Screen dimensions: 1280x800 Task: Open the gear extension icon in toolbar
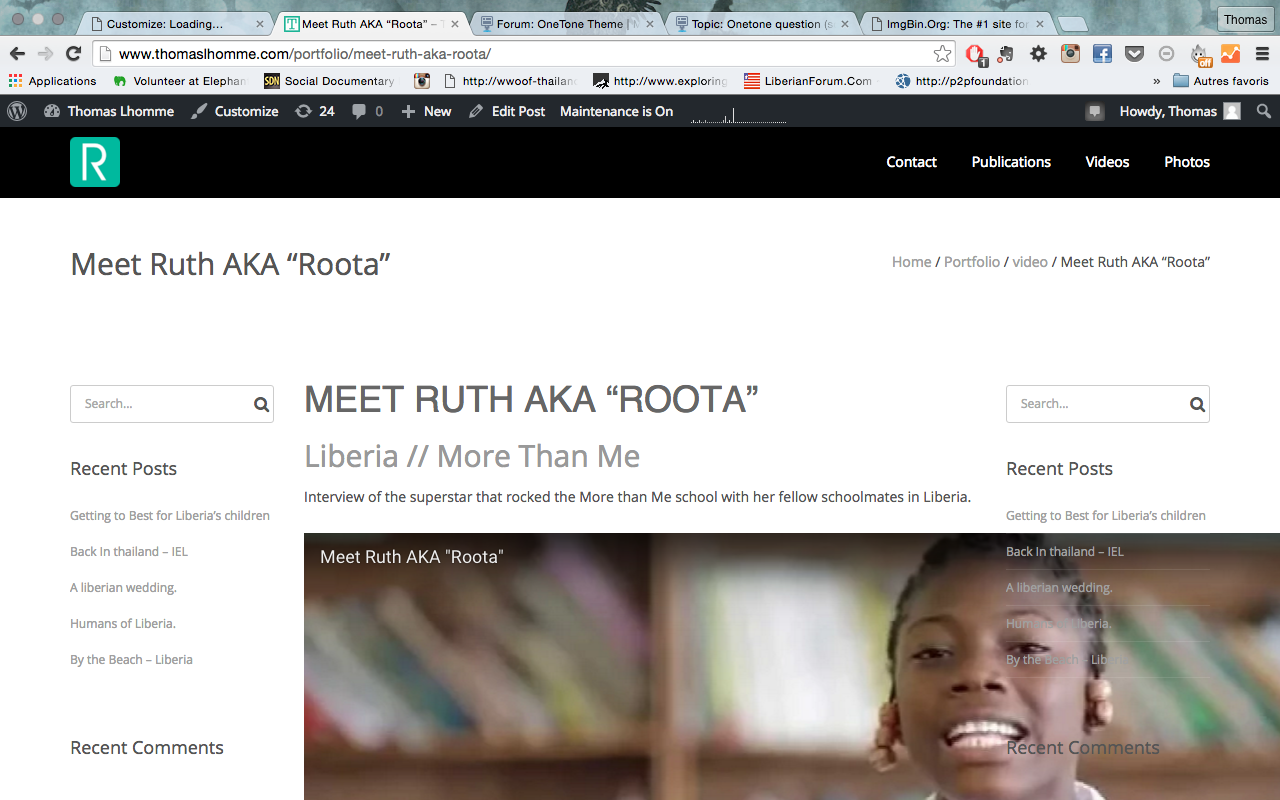1039,54
